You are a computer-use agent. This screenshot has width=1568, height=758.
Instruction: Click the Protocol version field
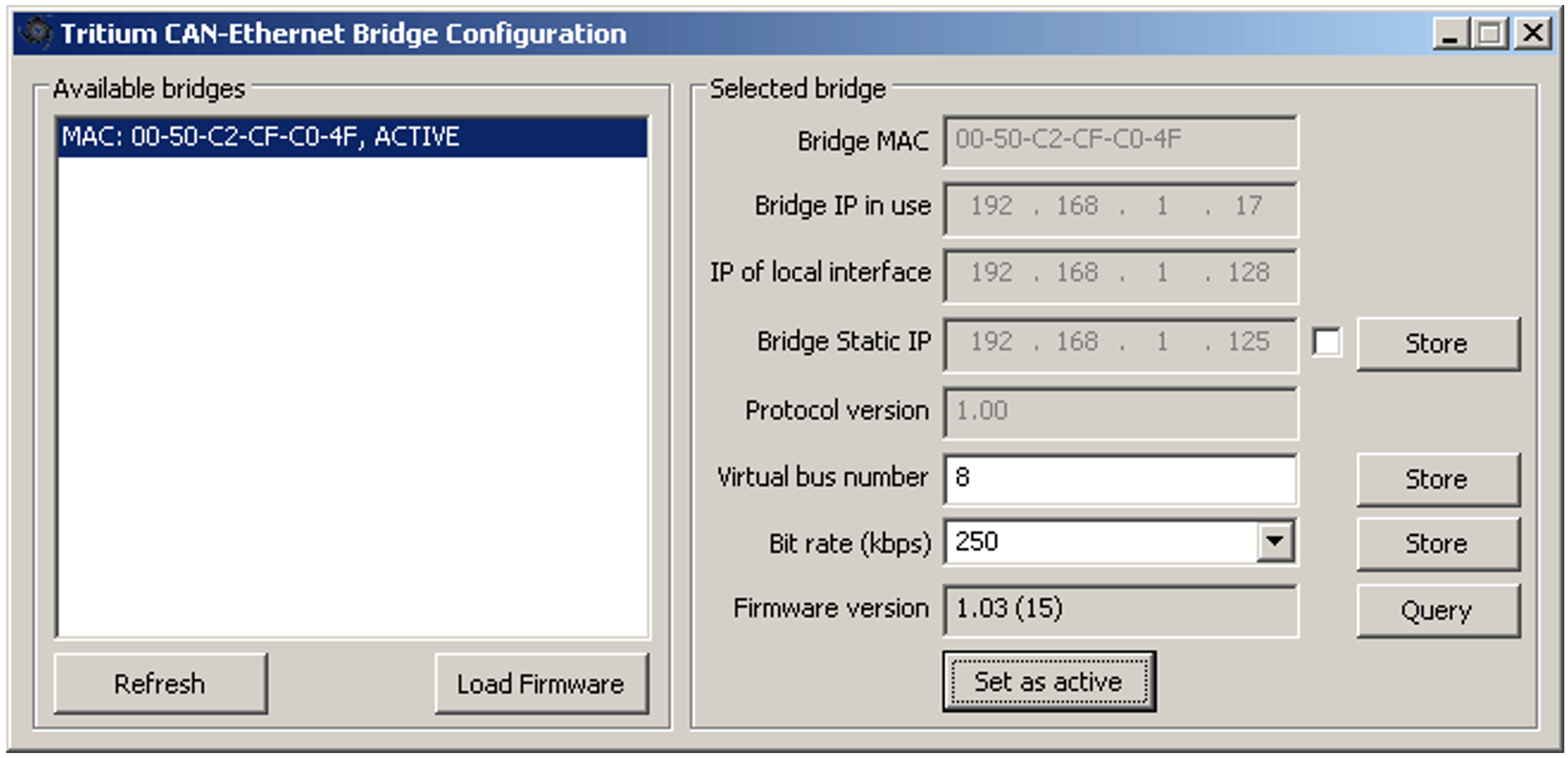pyautogui.click(x=1120, y=412)
